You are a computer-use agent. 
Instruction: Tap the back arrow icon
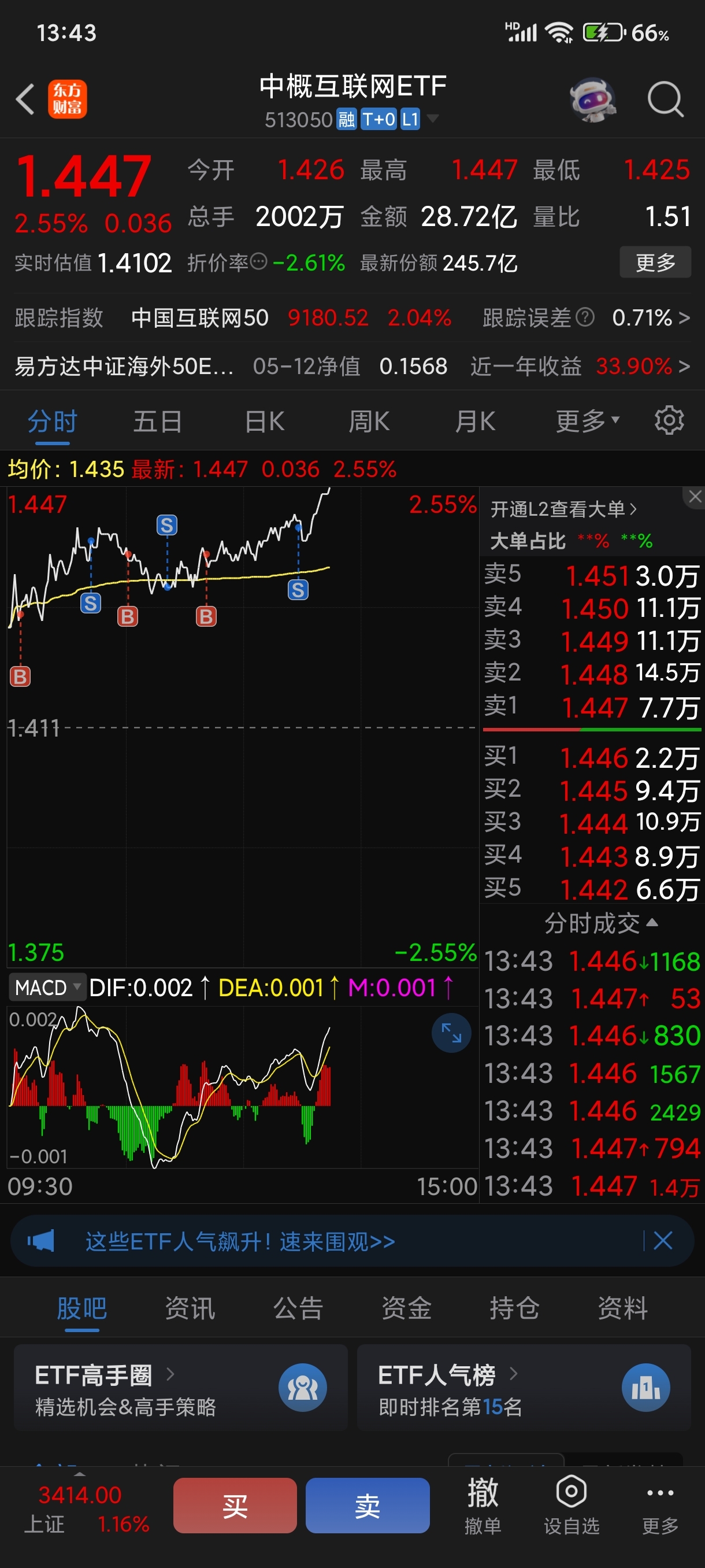(x=25, y=99)
